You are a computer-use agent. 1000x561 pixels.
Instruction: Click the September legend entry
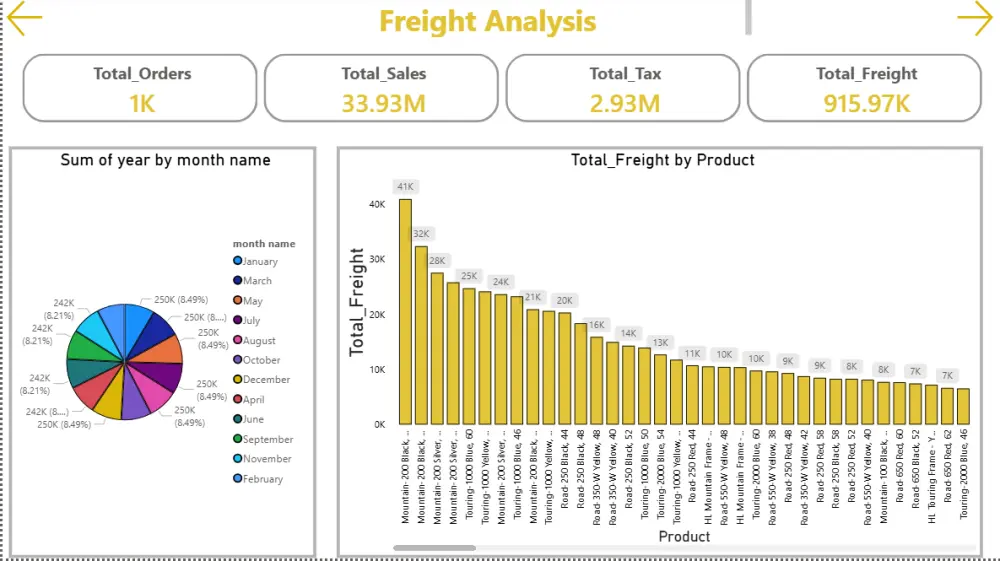pos(263,439)
